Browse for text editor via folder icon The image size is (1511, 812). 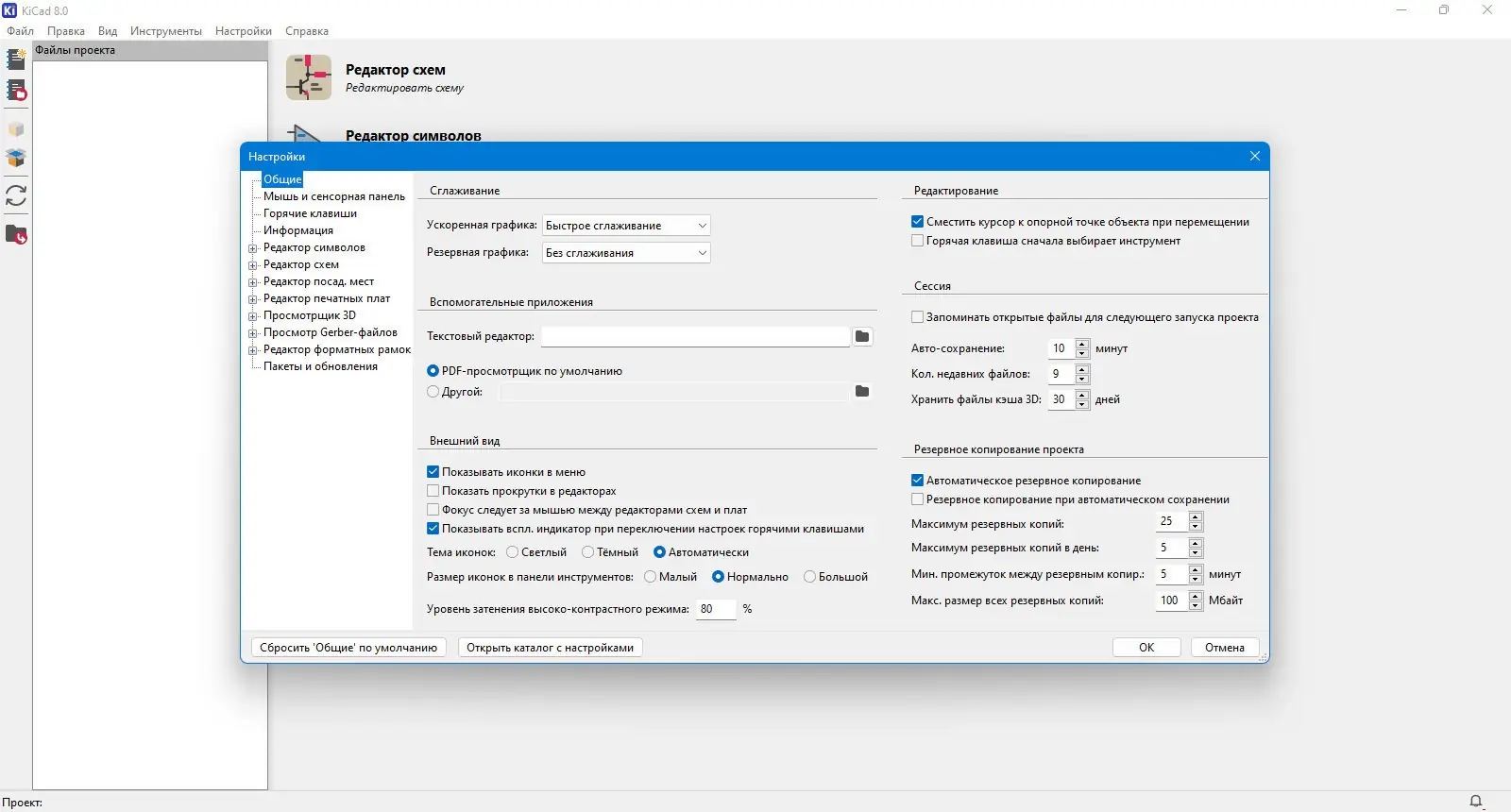click(x=862, y=336)
